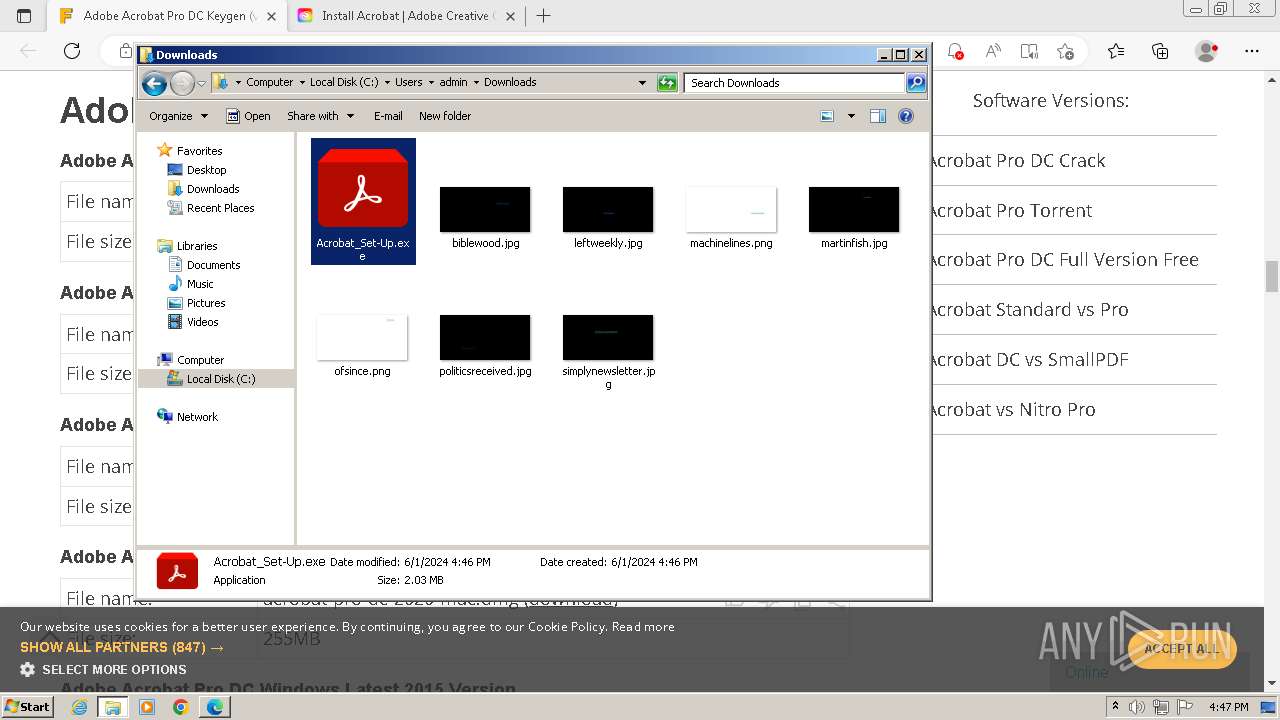Image resolution: width=1280 pixels, height=720 pixels.
Task: Select the machinelines.png thumbnail
Action: [731, 209]
